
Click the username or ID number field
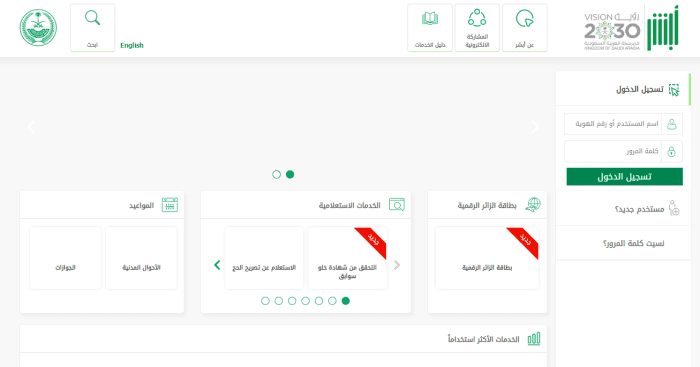pos(623,124)
